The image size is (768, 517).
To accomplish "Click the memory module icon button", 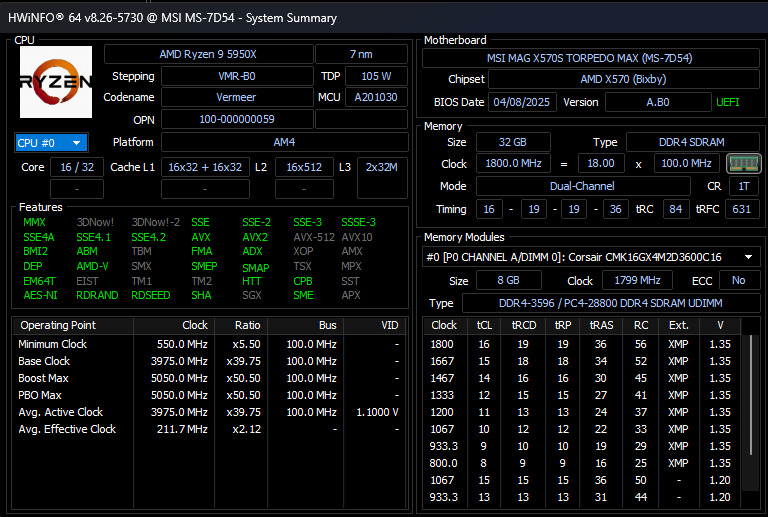I will [744, 164].
